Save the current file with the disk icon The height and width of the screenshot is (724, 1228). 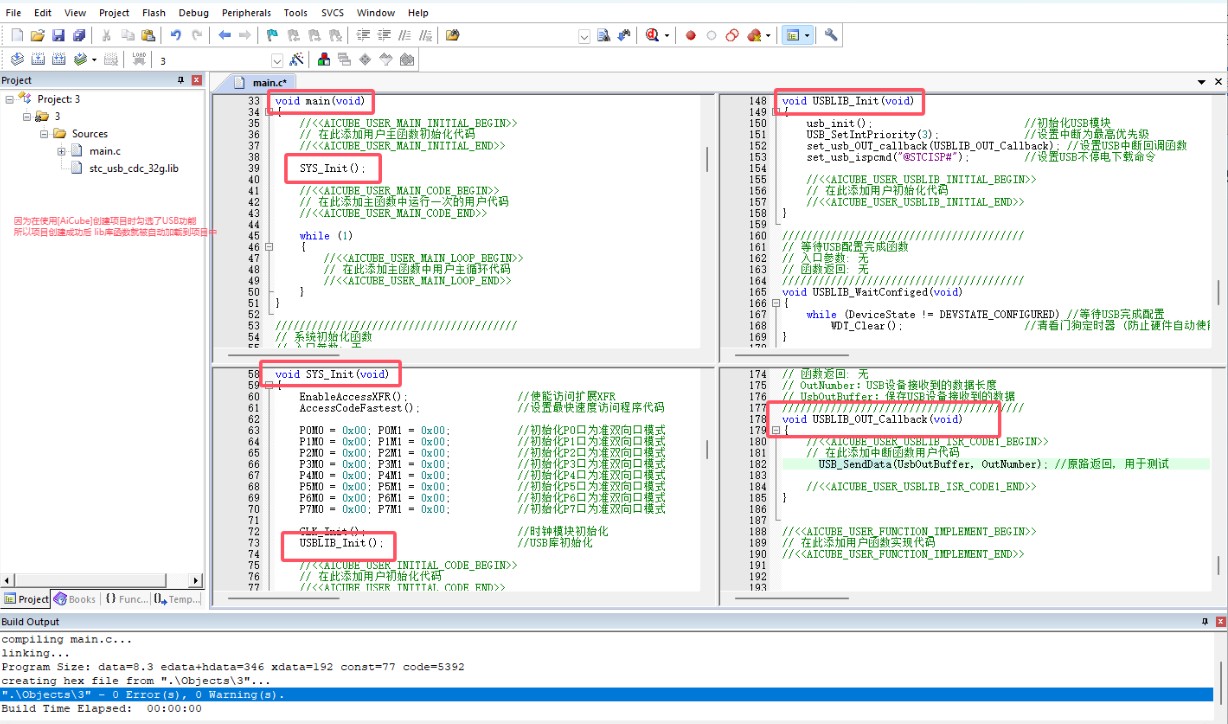pos(58,35)
